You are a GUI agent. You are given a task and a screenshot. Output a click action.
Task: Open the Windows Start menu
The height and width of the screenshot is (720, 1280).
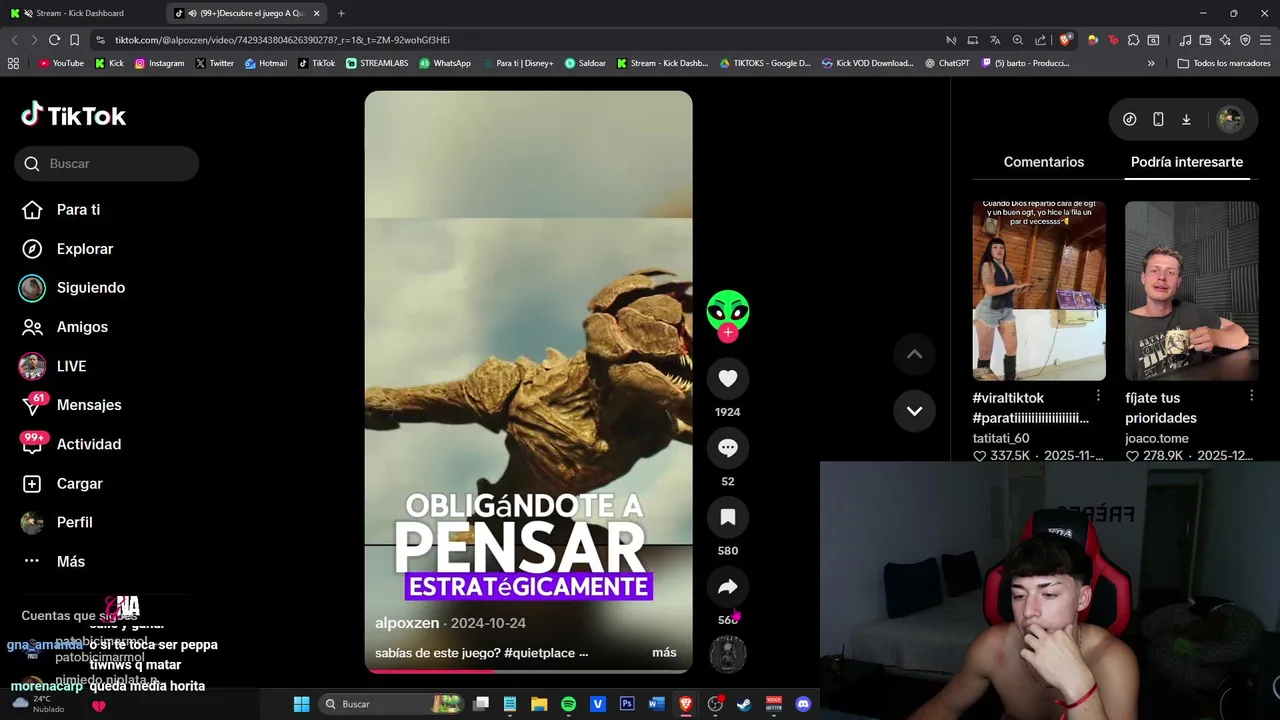301,704
